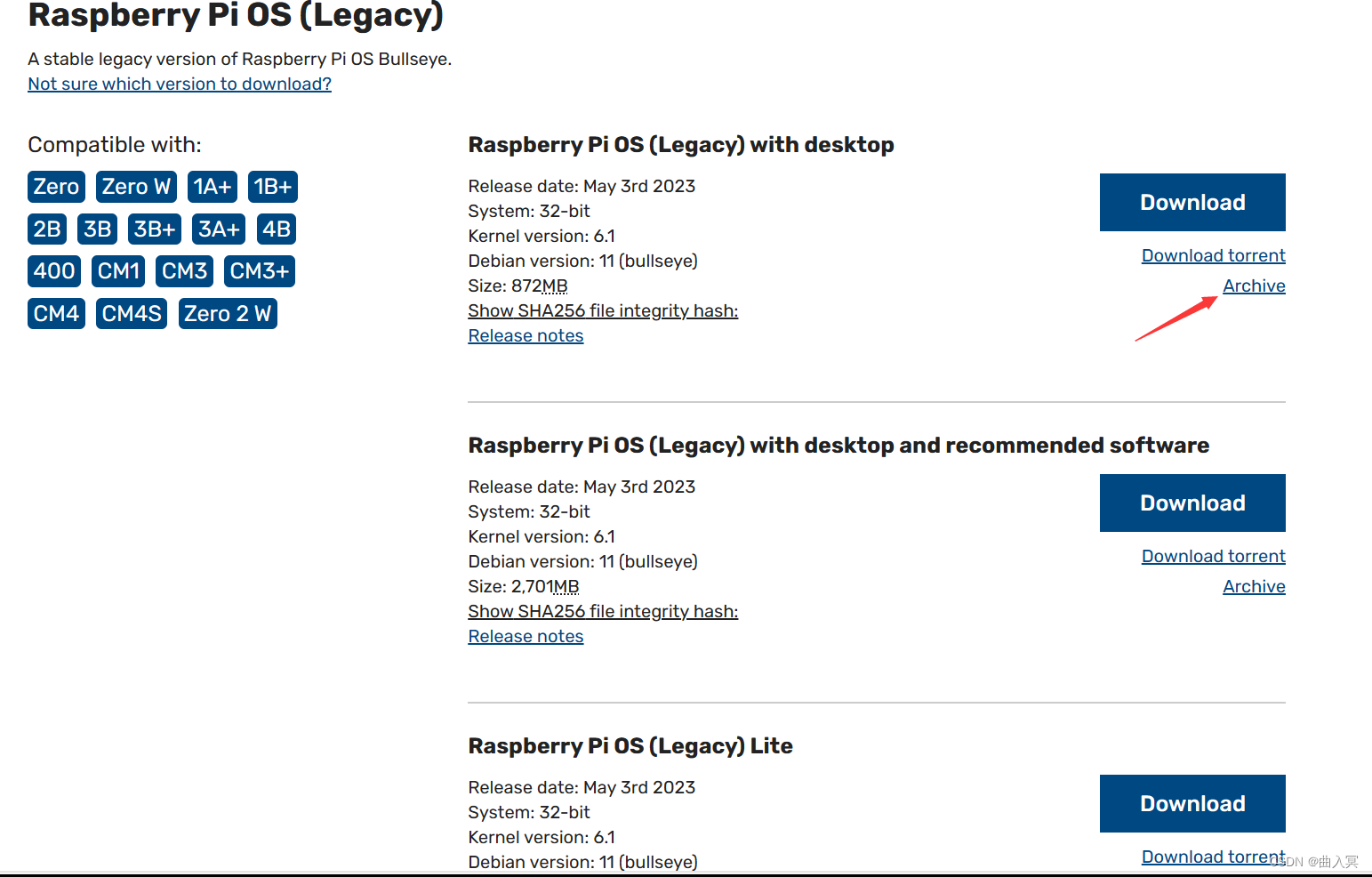Viewport: 1372px width, 877px height.
Task: Click the Download button for Raspberry Pi OS Lite
Action: 1191,803
